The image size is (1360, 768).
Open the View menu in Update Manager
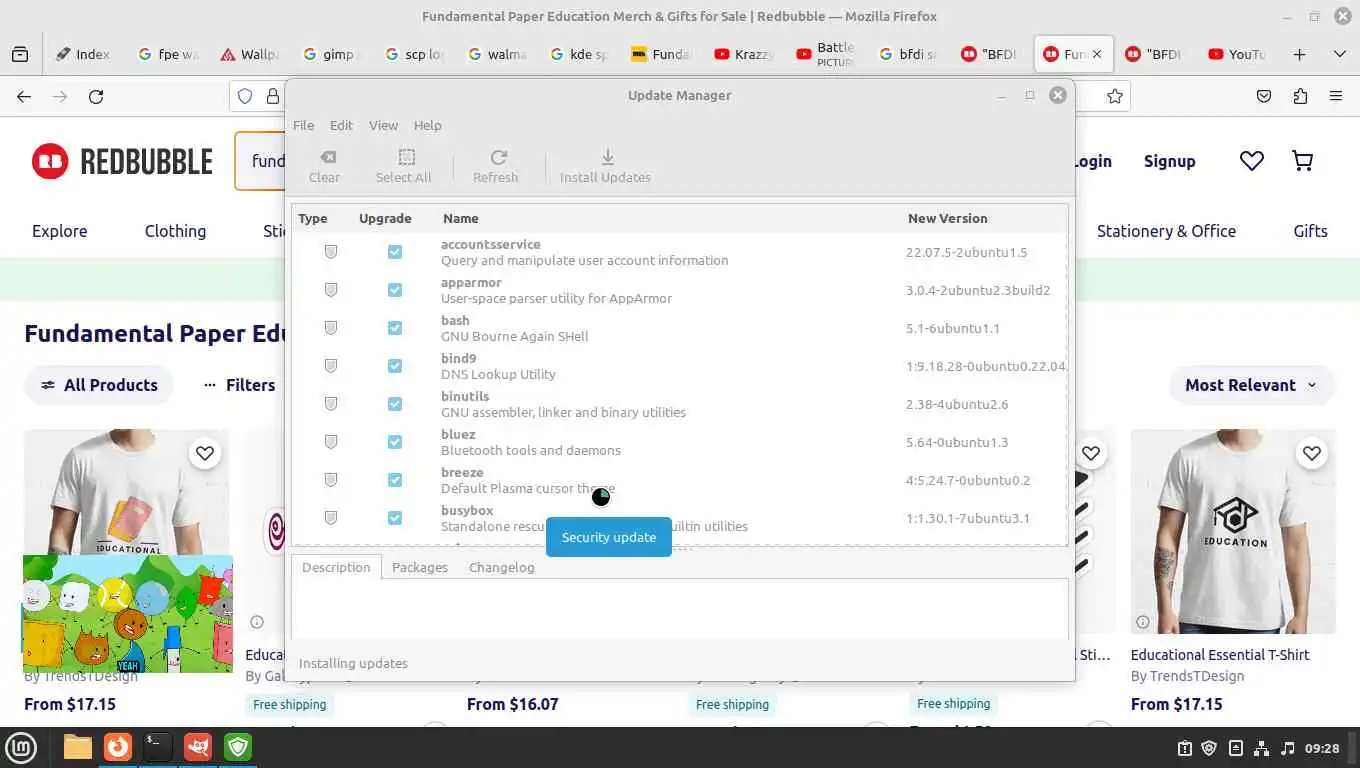click(383, 125)
